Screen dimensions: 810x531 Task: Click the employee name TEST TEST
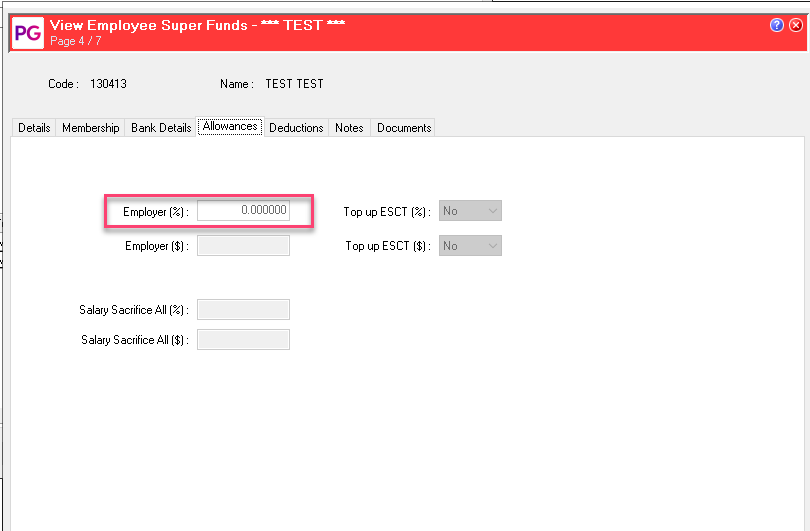tap(294, 84)
